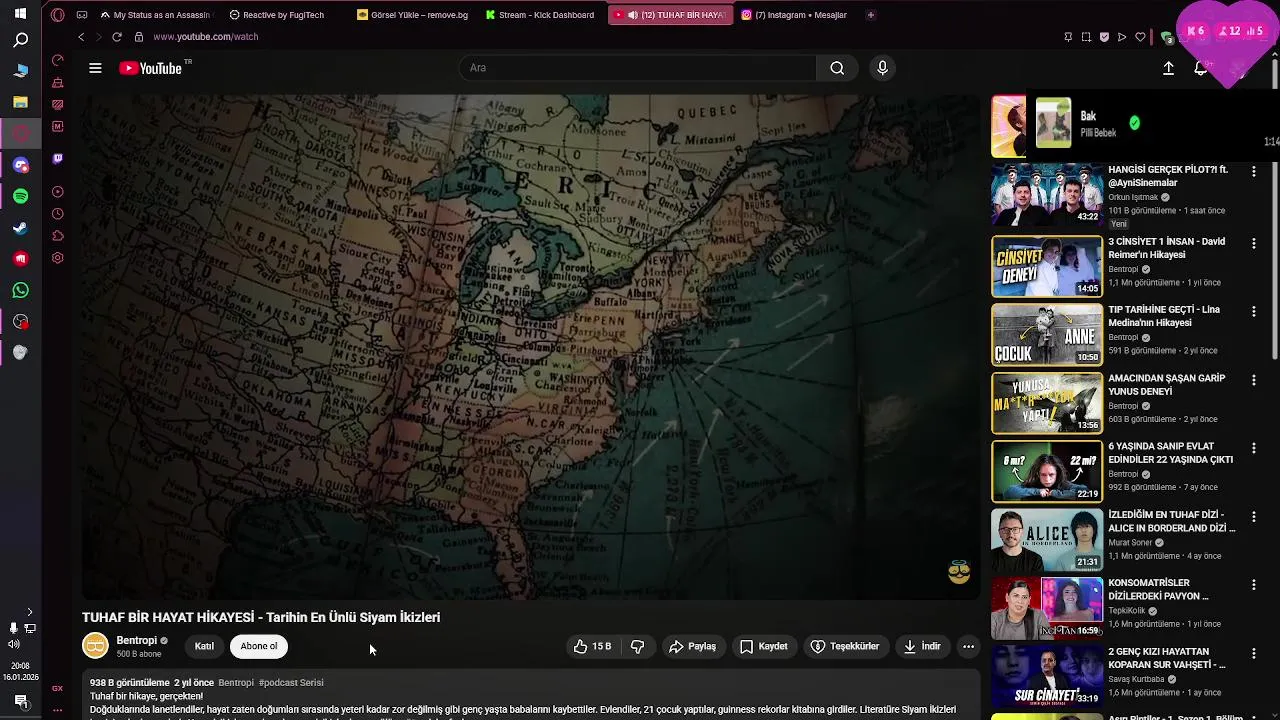1280x720 pixels.
Task: Click the Opera GX main menu logo
Action: 57,15
